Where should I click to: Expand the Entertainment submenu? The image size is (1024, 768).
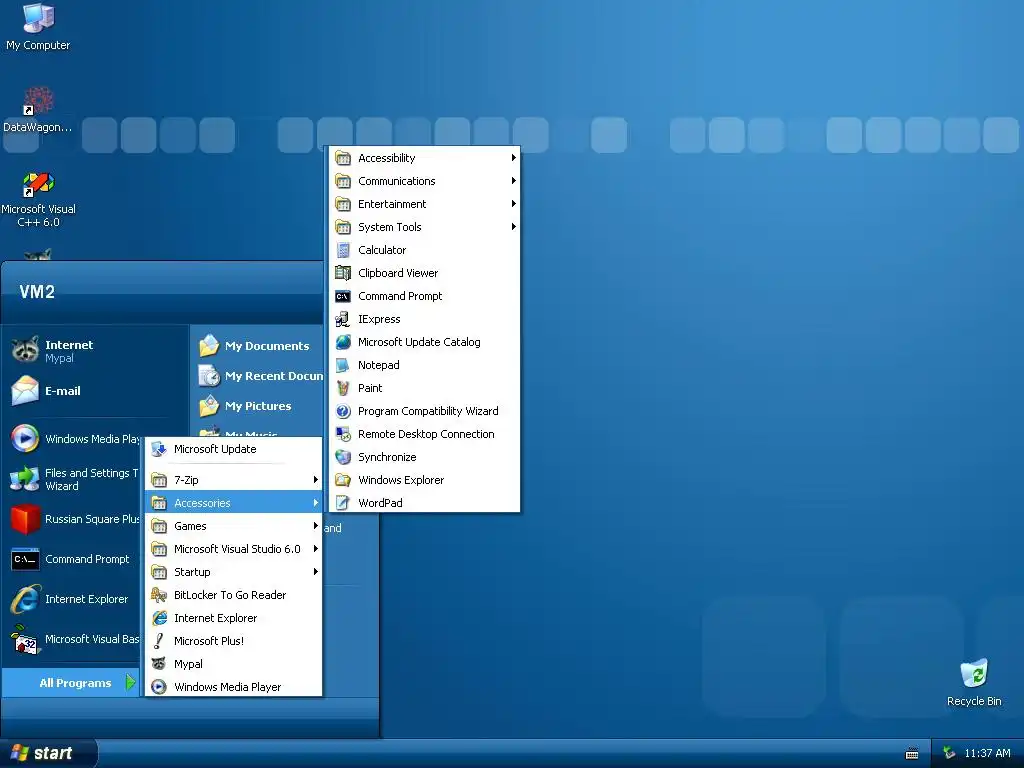[424, 204]
